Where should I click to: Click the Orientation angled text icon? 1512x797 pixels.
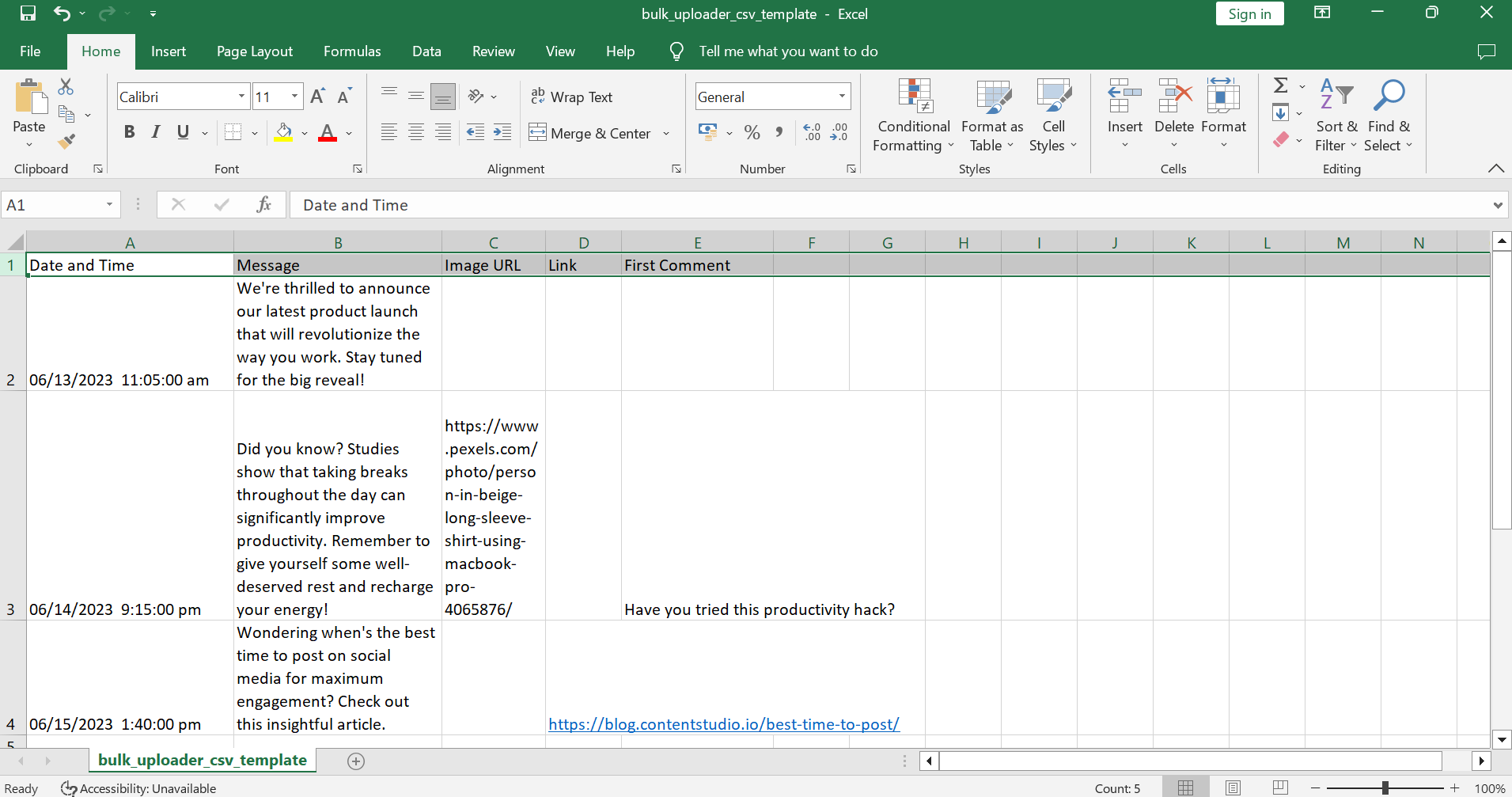[476, 97]
